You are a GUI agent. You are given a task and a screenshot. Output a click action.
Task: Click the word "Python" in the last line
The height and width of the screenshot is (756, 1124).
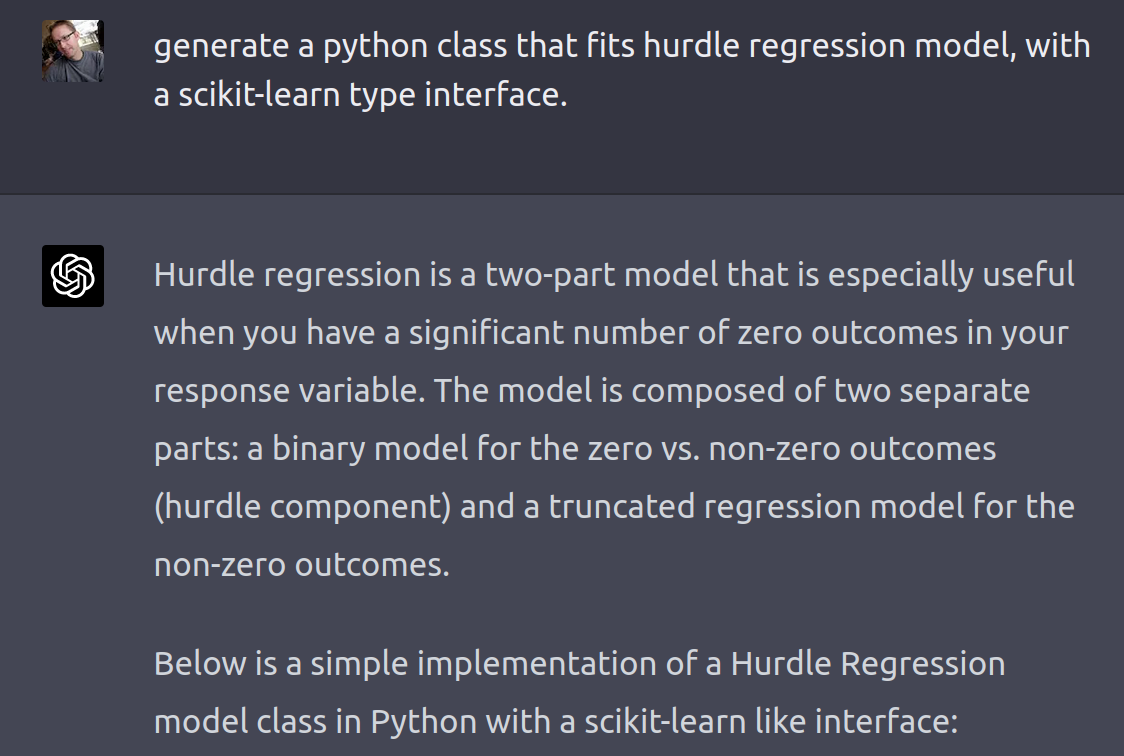click(x=425, y=721)
